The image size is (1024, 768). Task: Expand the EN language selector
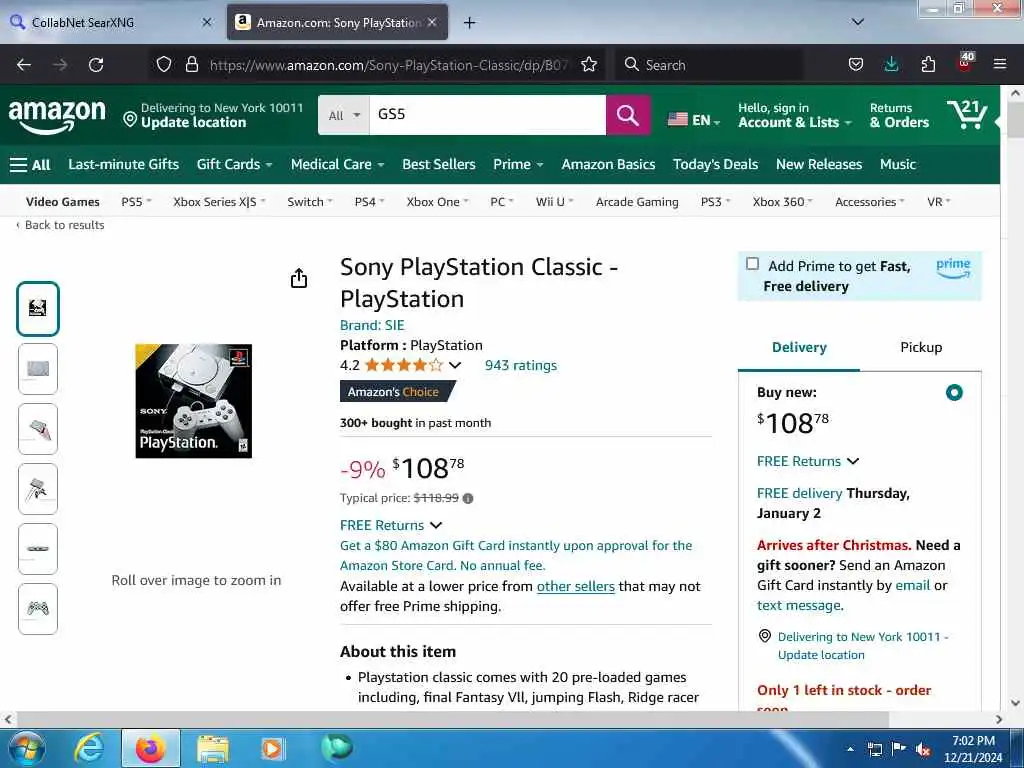coord(694,120)
